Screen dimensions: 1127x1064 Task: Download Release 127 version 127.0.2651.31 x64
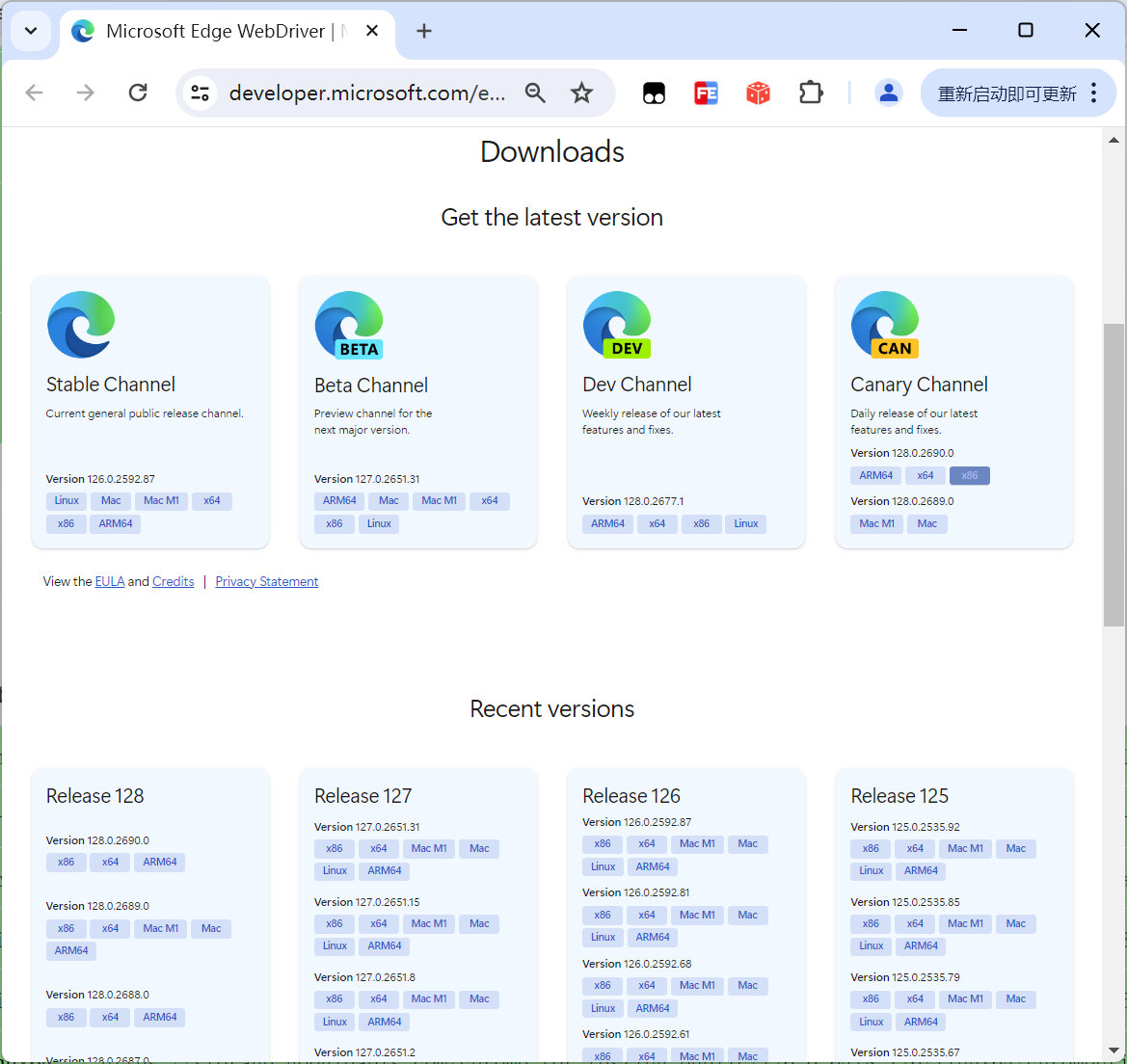(379, 848)
